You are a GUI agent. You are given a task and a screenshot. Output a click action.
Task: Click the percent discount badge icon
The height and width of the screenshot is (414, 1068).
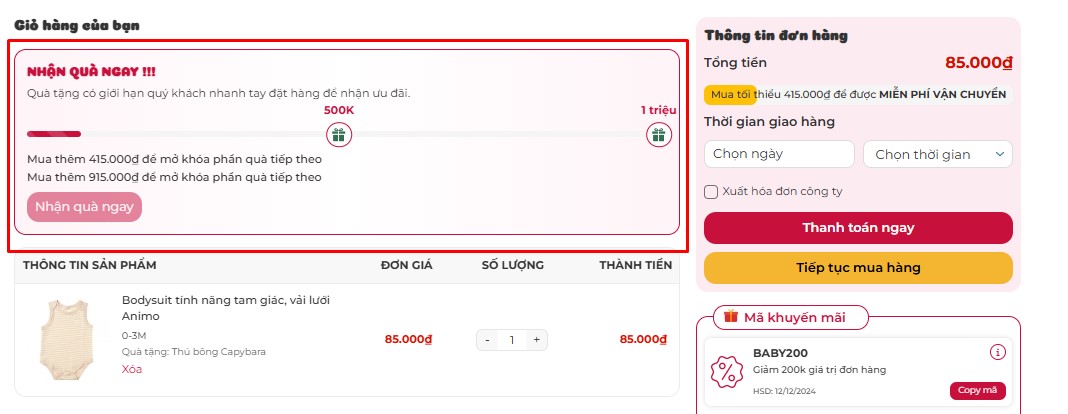[727, 372]
